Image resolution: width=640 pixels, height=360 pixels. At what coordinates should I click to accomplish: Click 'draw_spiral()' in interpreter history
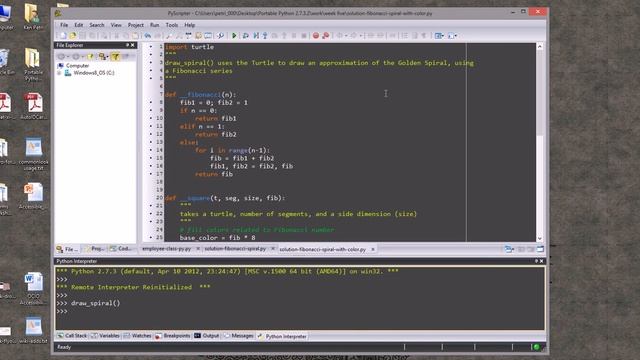pyautogui.click(x=96, y=303)
